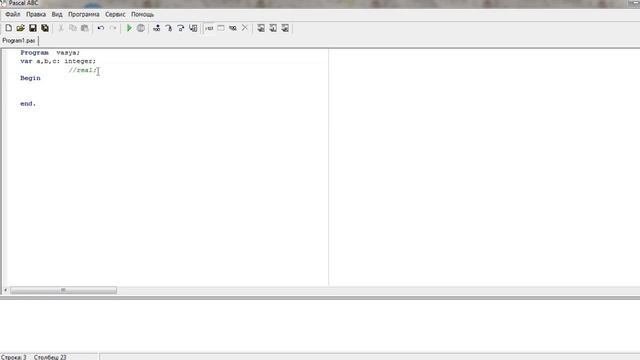Screen dimensions: 640x360
Task: Open the Файл menu
Action: (x=13, y=14)
